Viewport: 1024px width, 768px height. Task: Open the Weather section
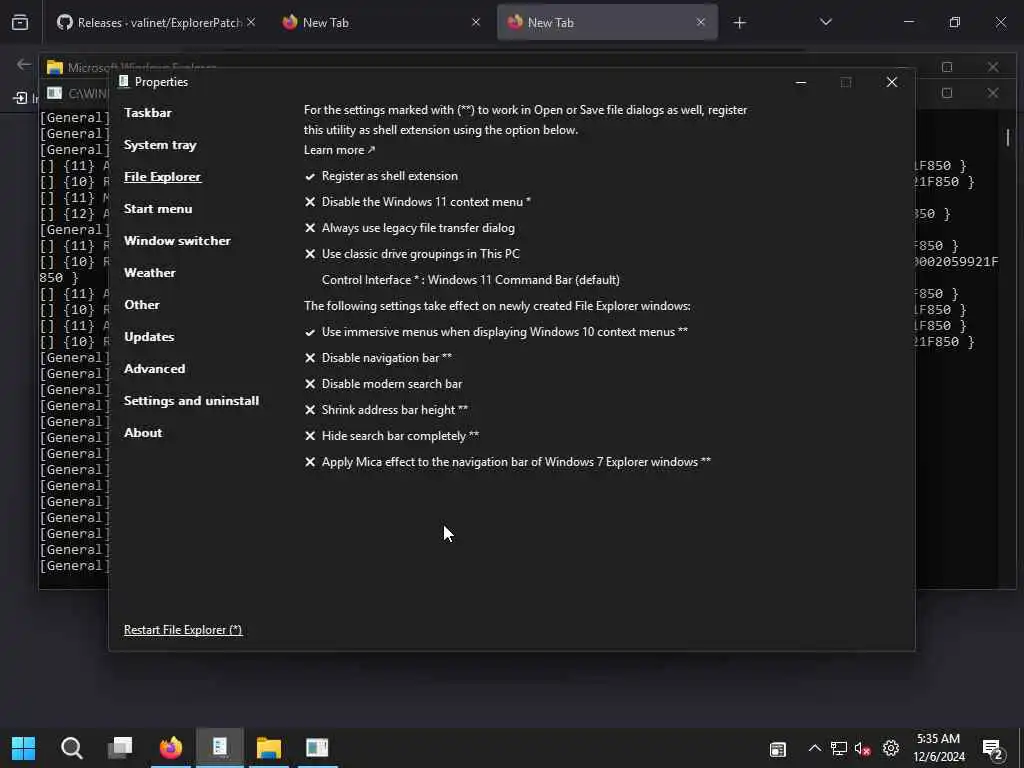[150, 273]
